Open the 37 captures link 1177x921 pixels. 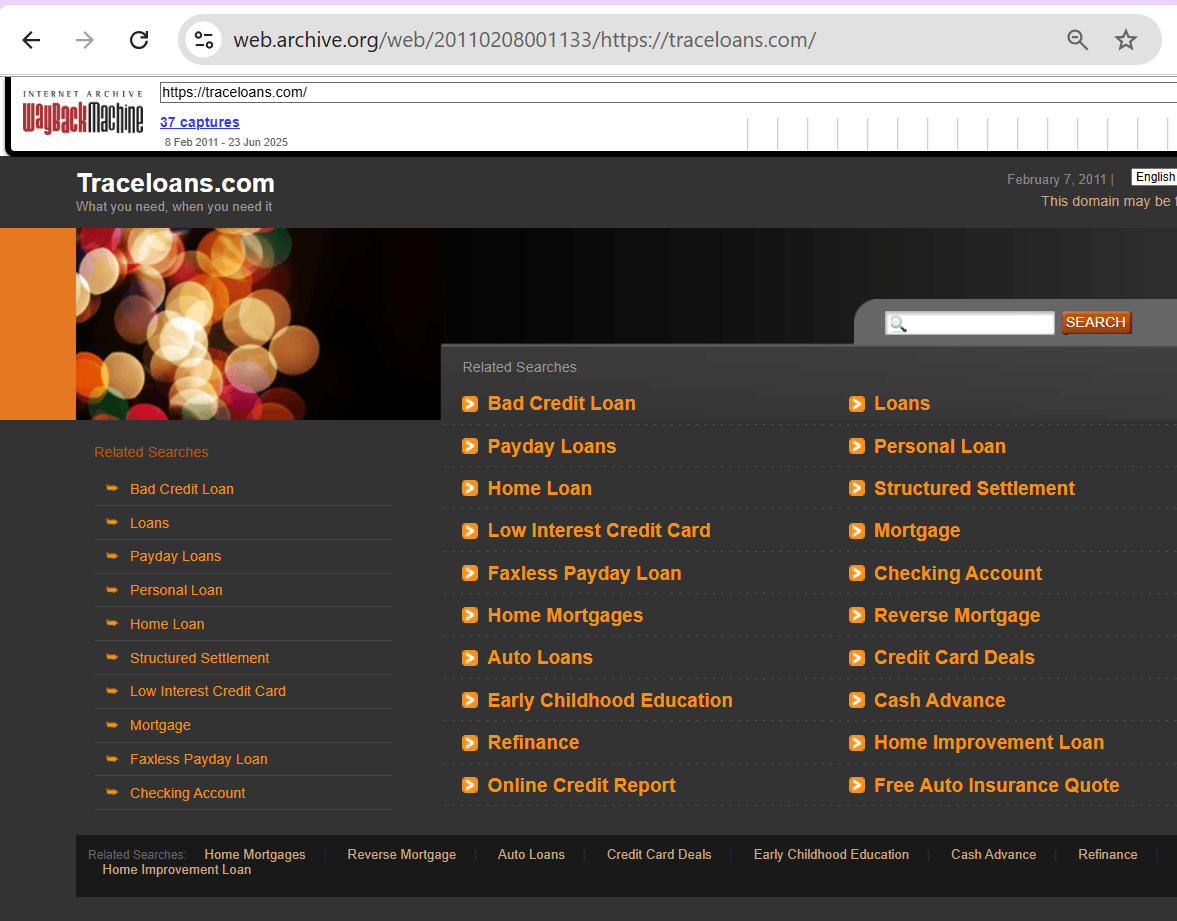(200, 122)
